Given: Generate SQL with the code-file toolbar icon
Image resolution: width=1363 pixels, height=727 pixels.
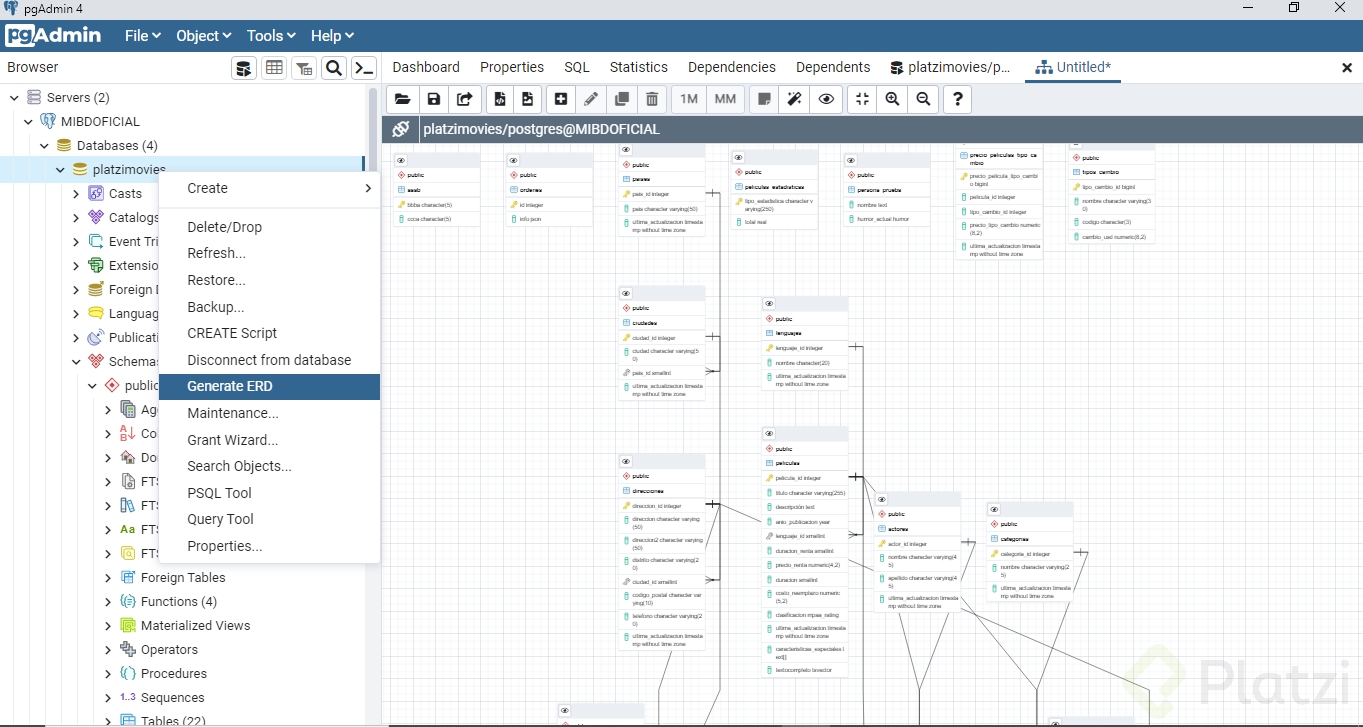Looking at the screenshot, I should [x=501, y=99].
